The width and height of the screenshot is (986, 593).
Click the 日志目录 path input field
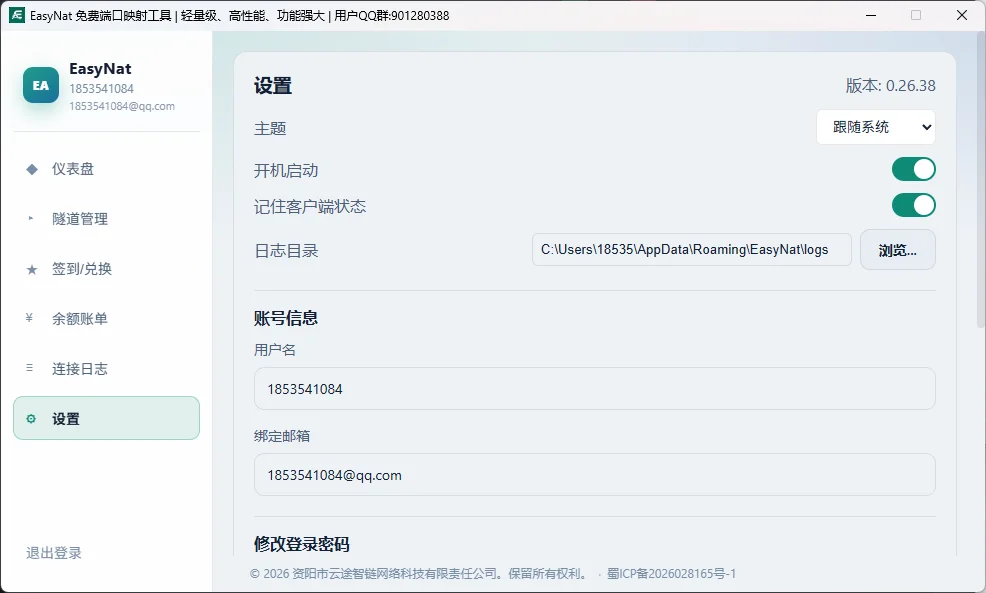(692, 250)
